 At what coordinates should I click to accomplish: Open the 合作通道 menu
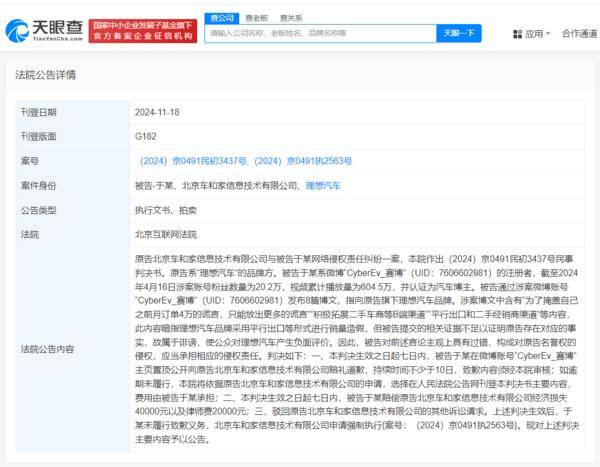(x=579, y=34)
